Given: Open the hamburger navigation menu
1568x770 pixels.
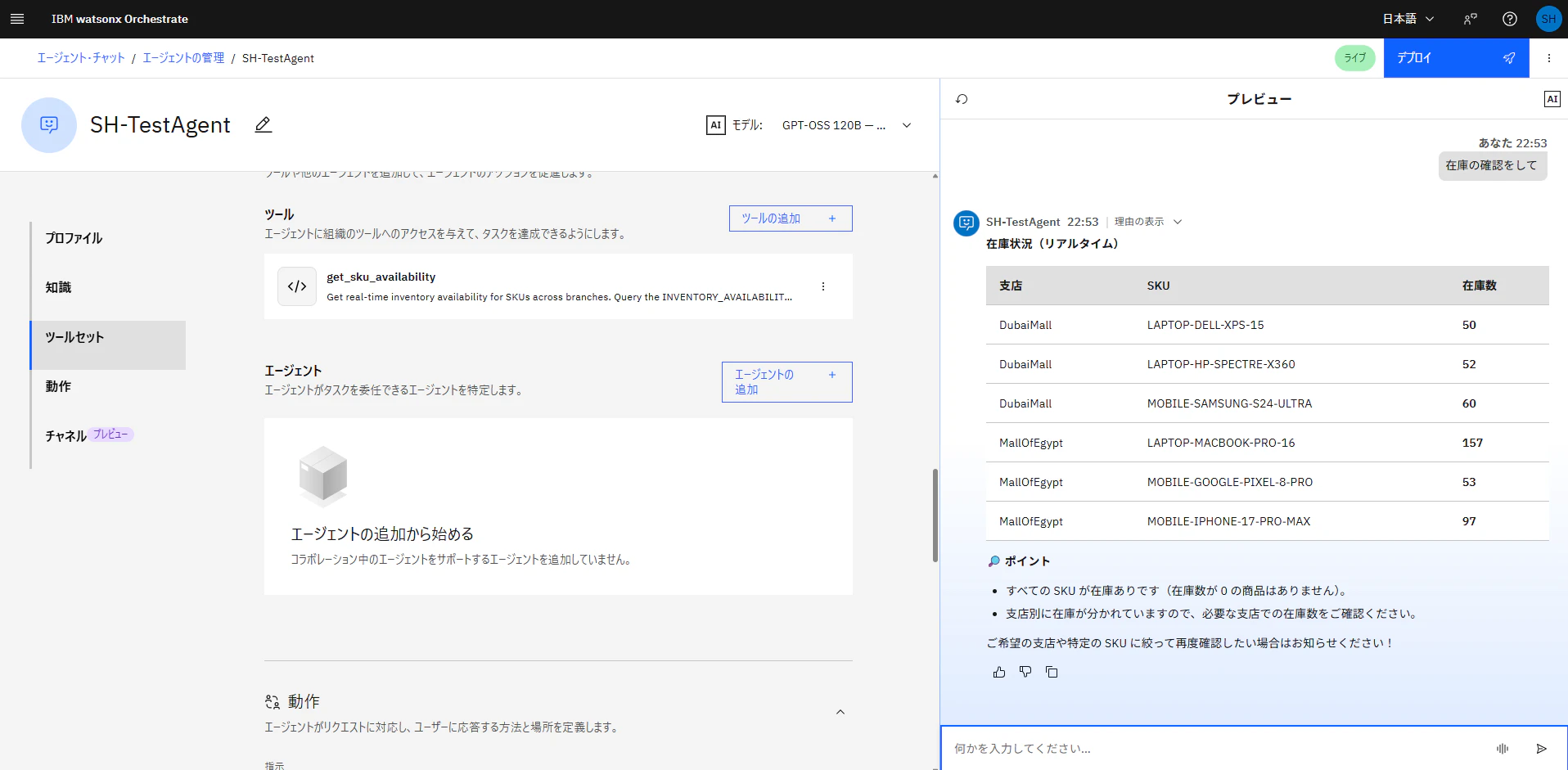Looking at the screenshot, I should click(x=17, y=19).
